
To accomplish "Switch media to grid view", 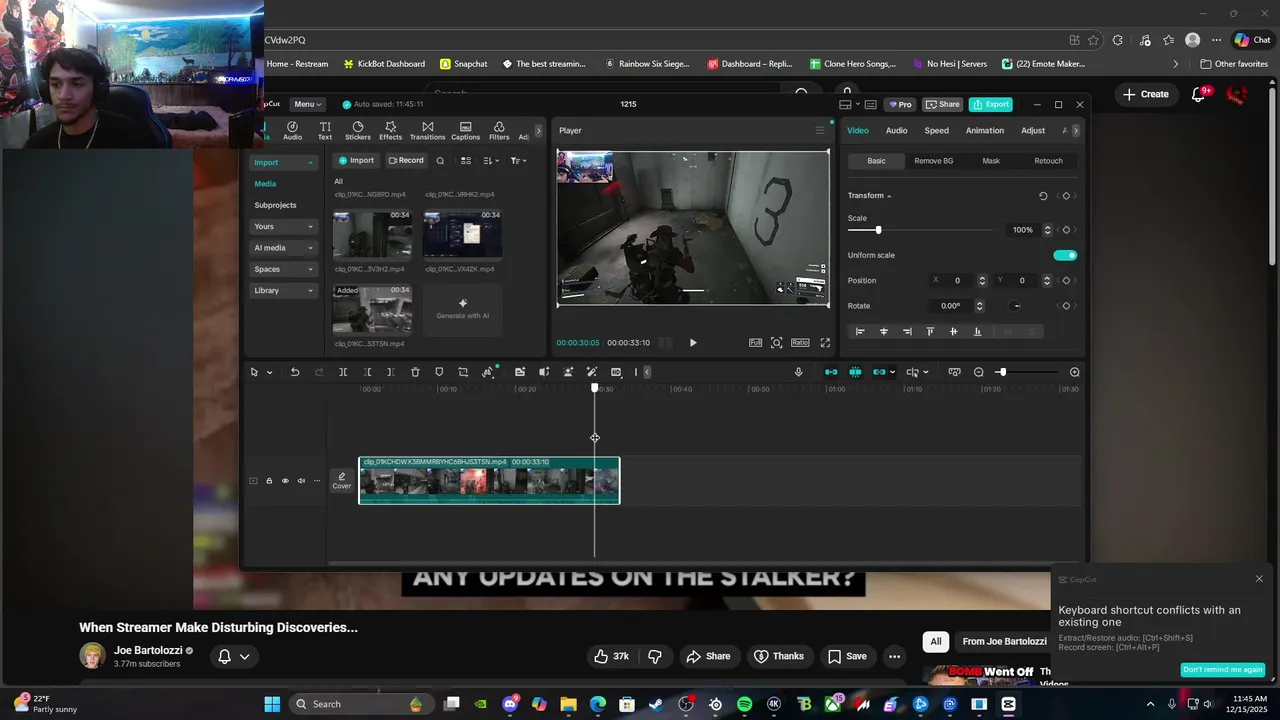I will point(466,161).
